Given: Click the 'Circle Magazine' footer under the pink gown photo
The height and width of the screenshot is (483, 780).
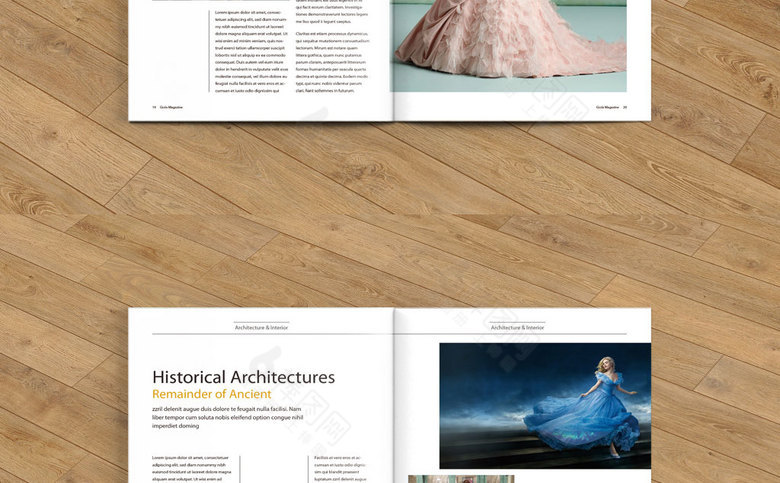Looking at the screenshot, I should click(x=607, y=107).
